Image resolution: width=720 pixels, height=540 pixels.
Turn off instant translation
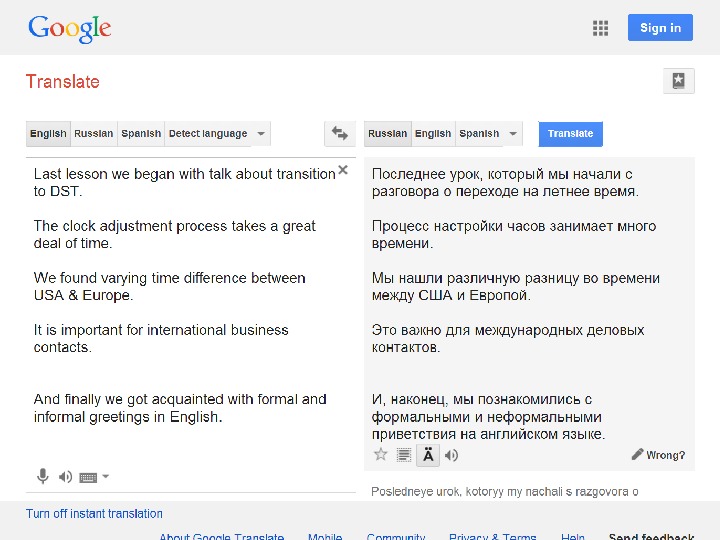[94, 514]
